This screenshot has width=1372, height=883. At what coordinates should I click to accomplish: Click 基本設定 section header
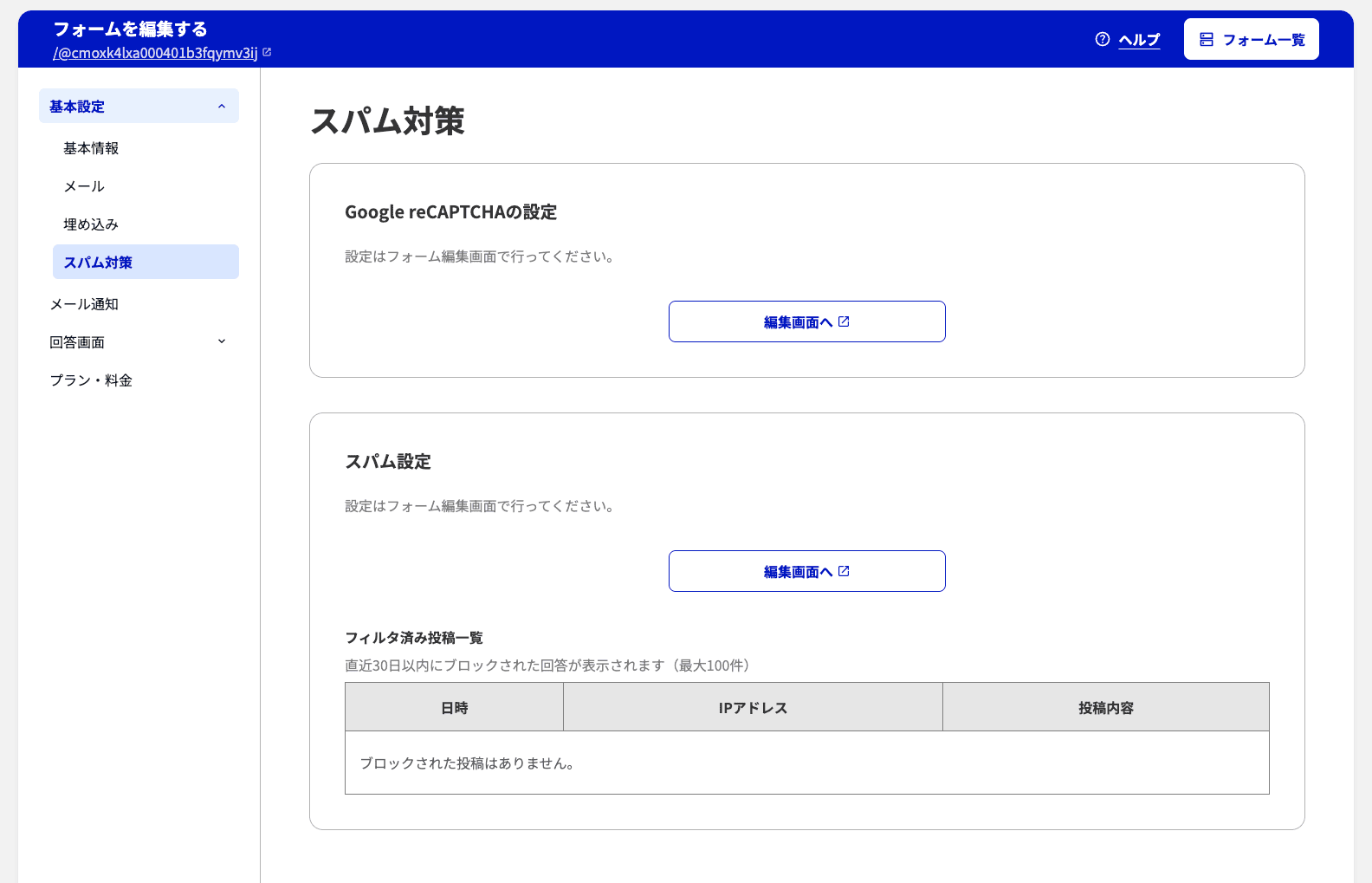click(139, 106)
